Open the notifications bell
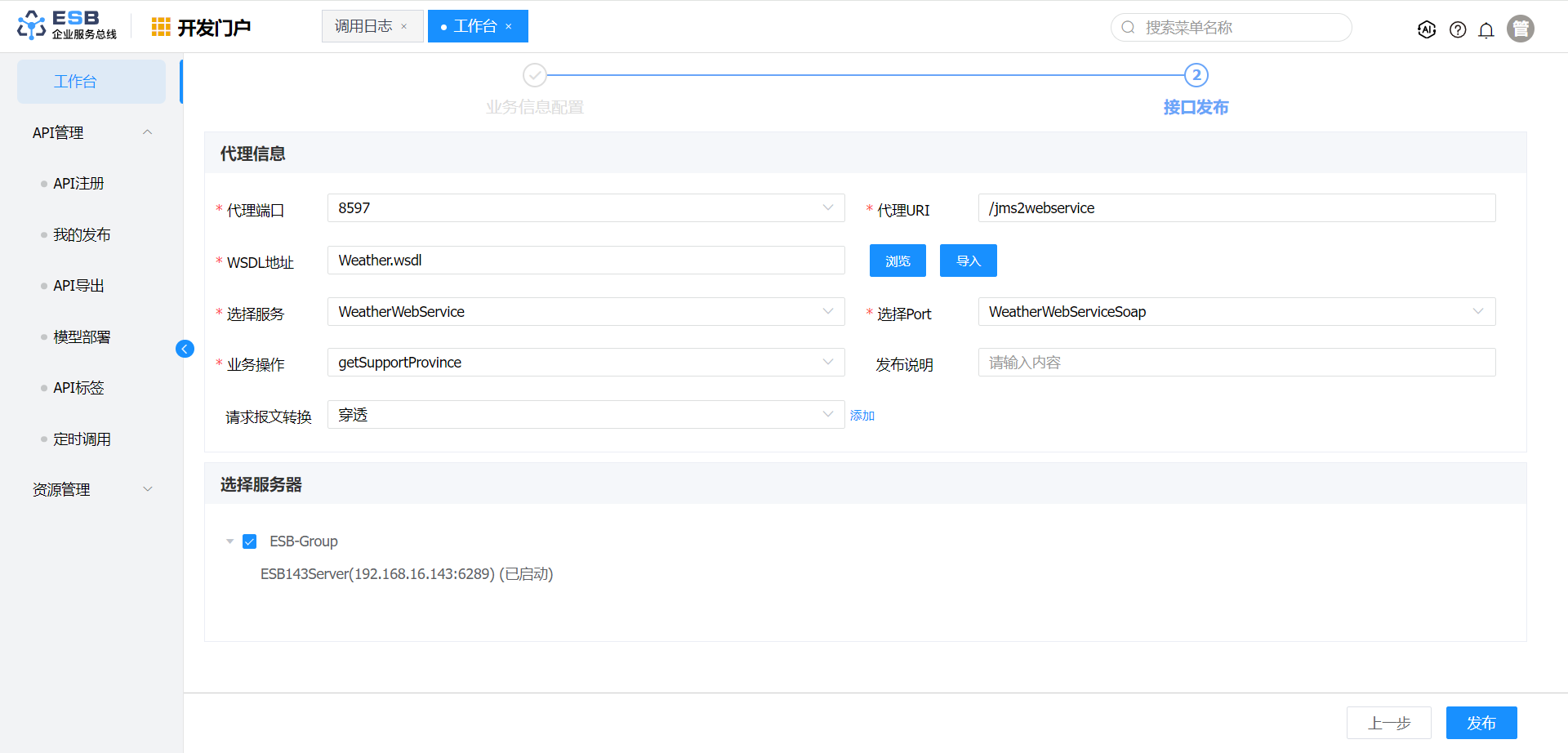 click(1486, 29)
